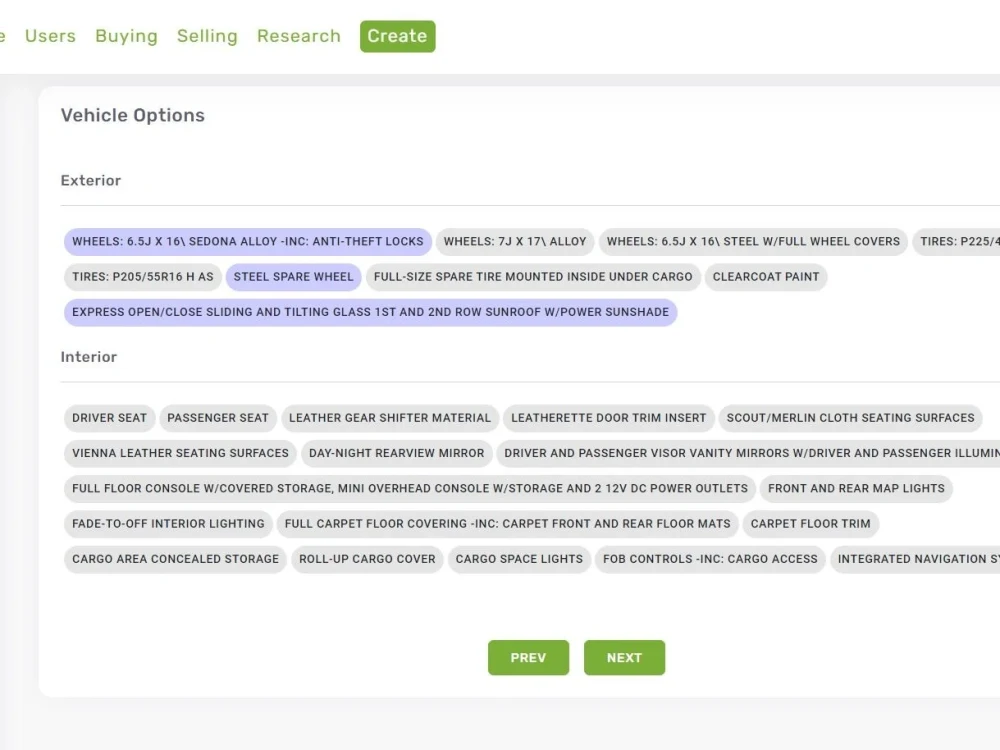Screen dimensions: 1000x750
Task: Toggle the PASSENGER SEAT option
Action: click(218, 418)
